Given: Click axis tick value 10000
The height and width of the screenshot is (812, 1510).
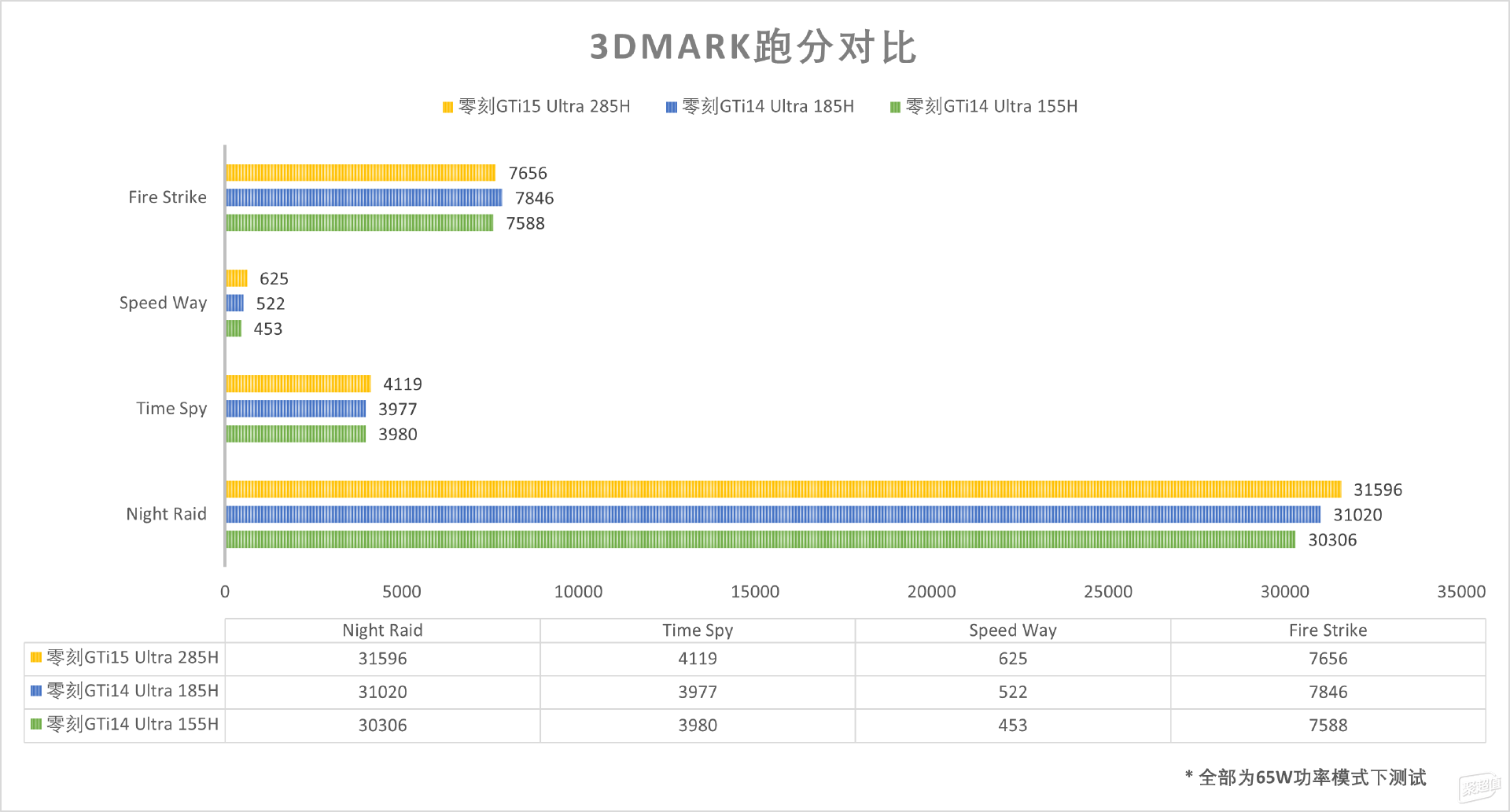Looking at the screenshot, I should click(579, 592).
